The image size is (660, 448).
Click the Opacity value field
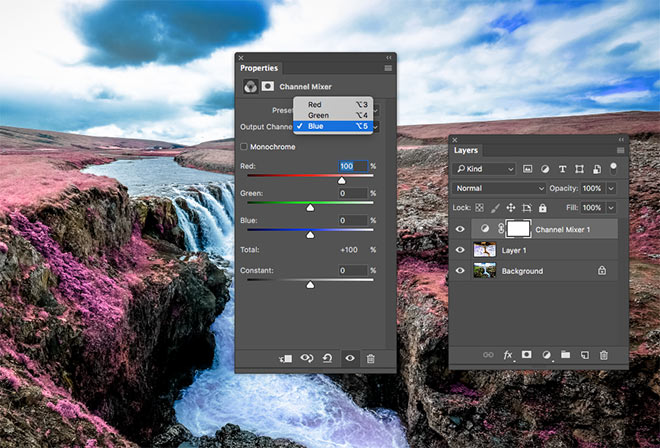(x=593, y=188)
